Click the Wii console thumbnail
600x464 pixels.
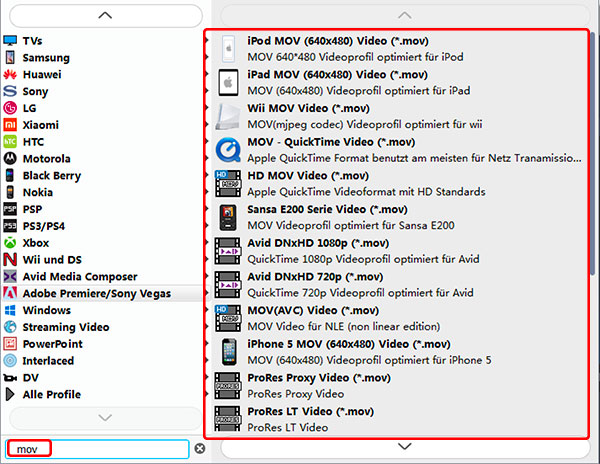click(x=228, y=116)
